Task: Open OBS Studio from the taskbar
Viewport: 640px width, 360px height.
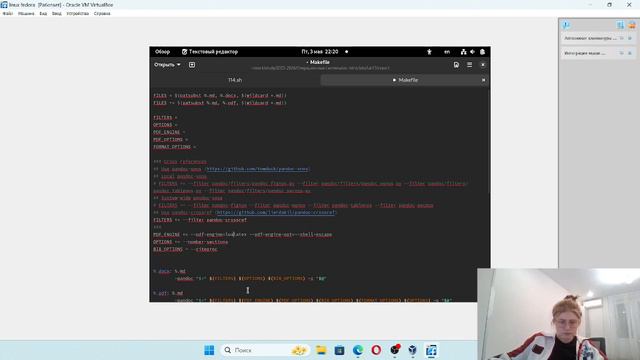Action: pos(395,350)
